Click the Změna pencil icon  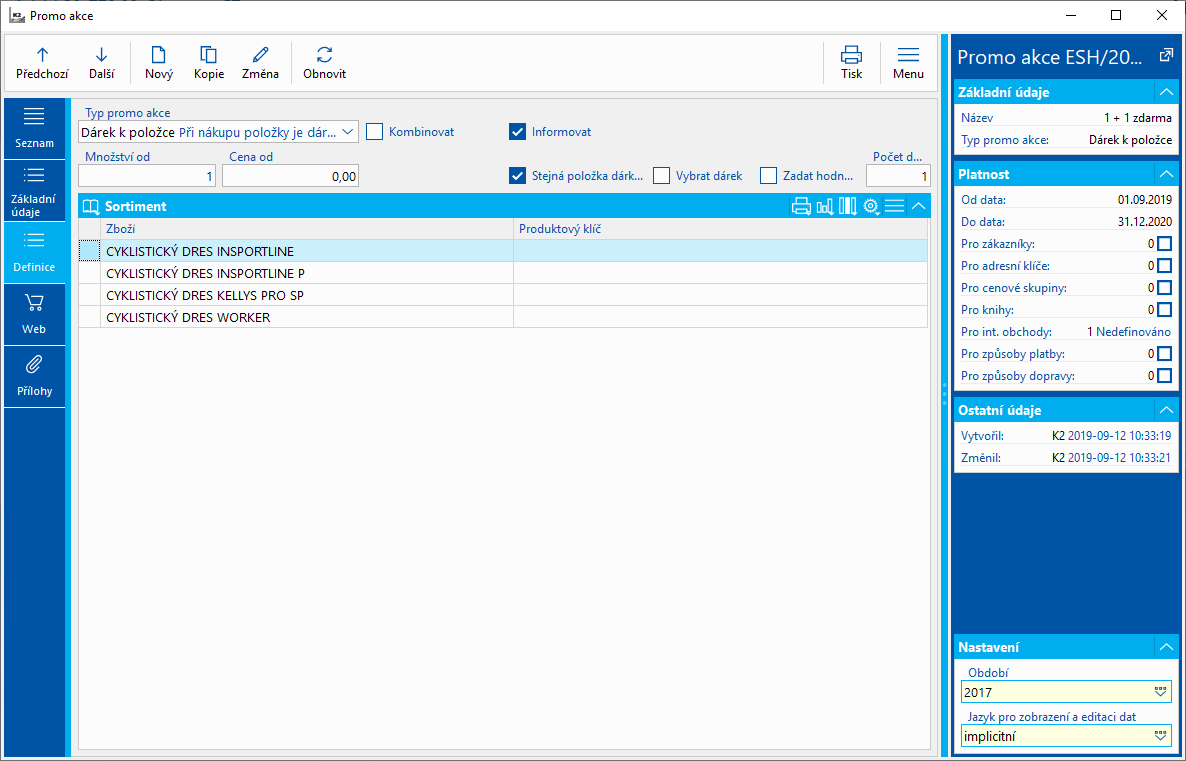pyautogui.click(x=260, y=55)
